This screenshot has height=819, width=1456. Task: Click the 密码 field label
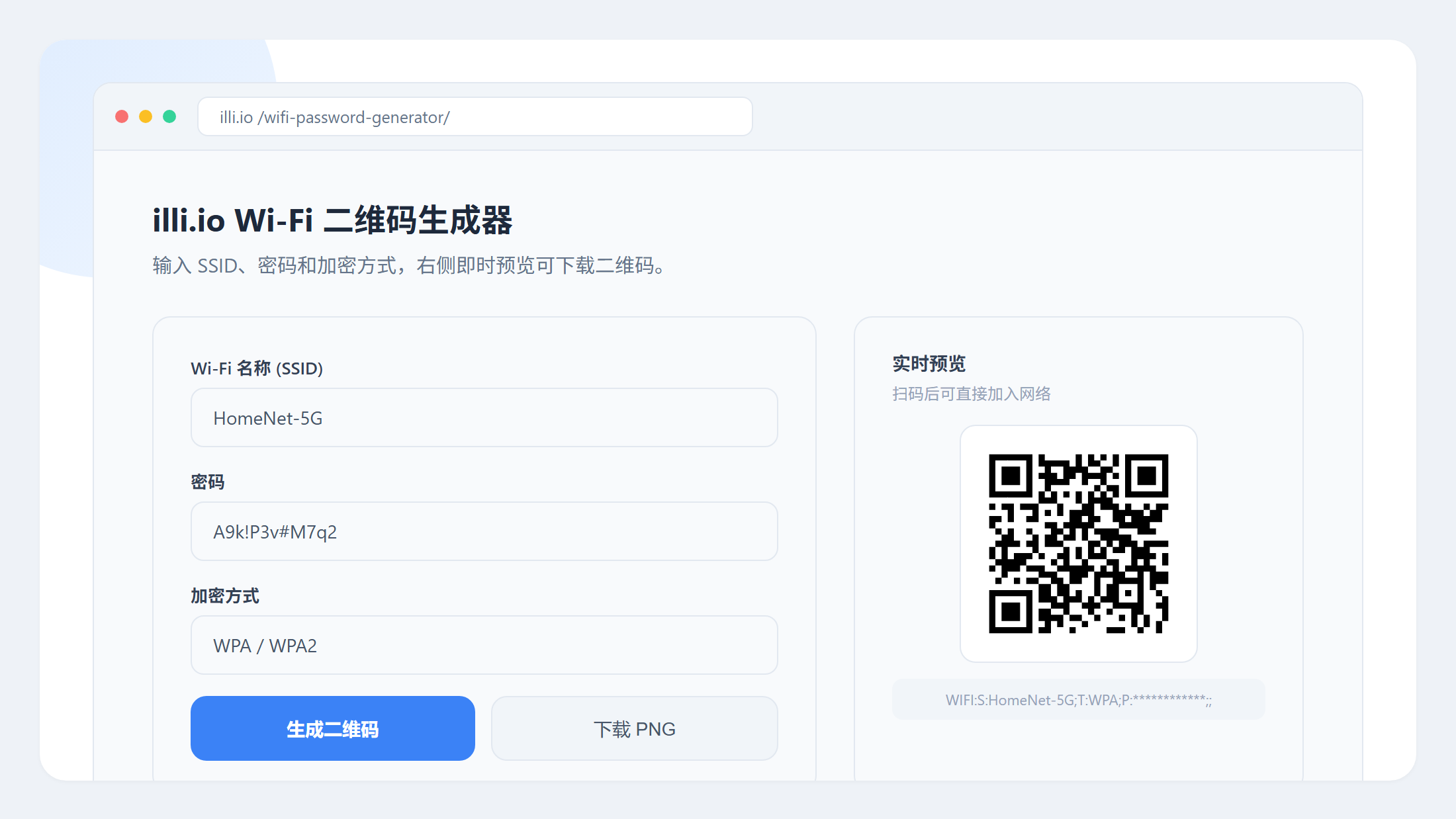pyautogui.click(x=208, y=482)
